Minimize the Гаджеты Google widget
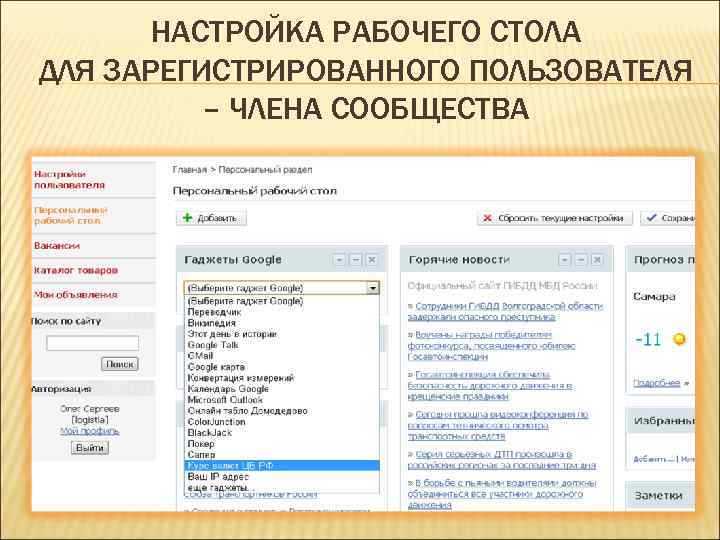The height and width of the screenshot is (540, 720). point(355,260)
